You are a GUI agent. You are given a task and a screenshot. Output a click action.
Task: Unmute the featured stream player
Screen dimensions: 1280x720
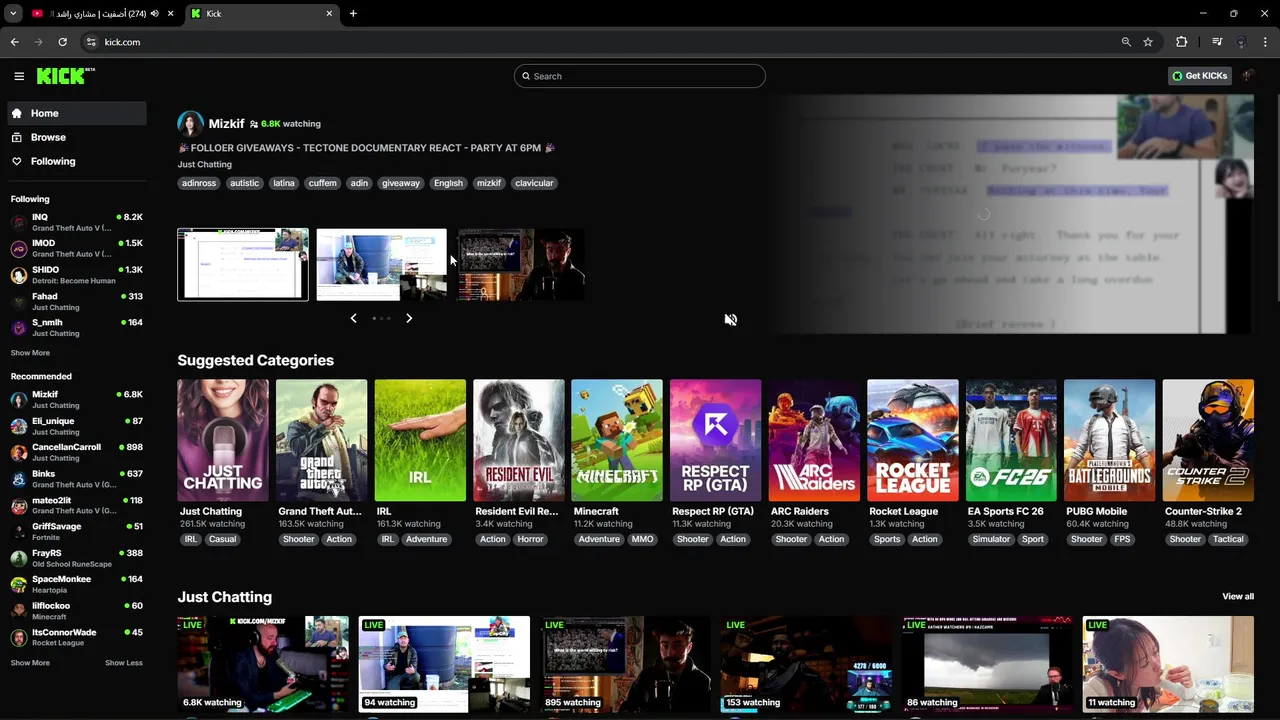tap(730, 320)
